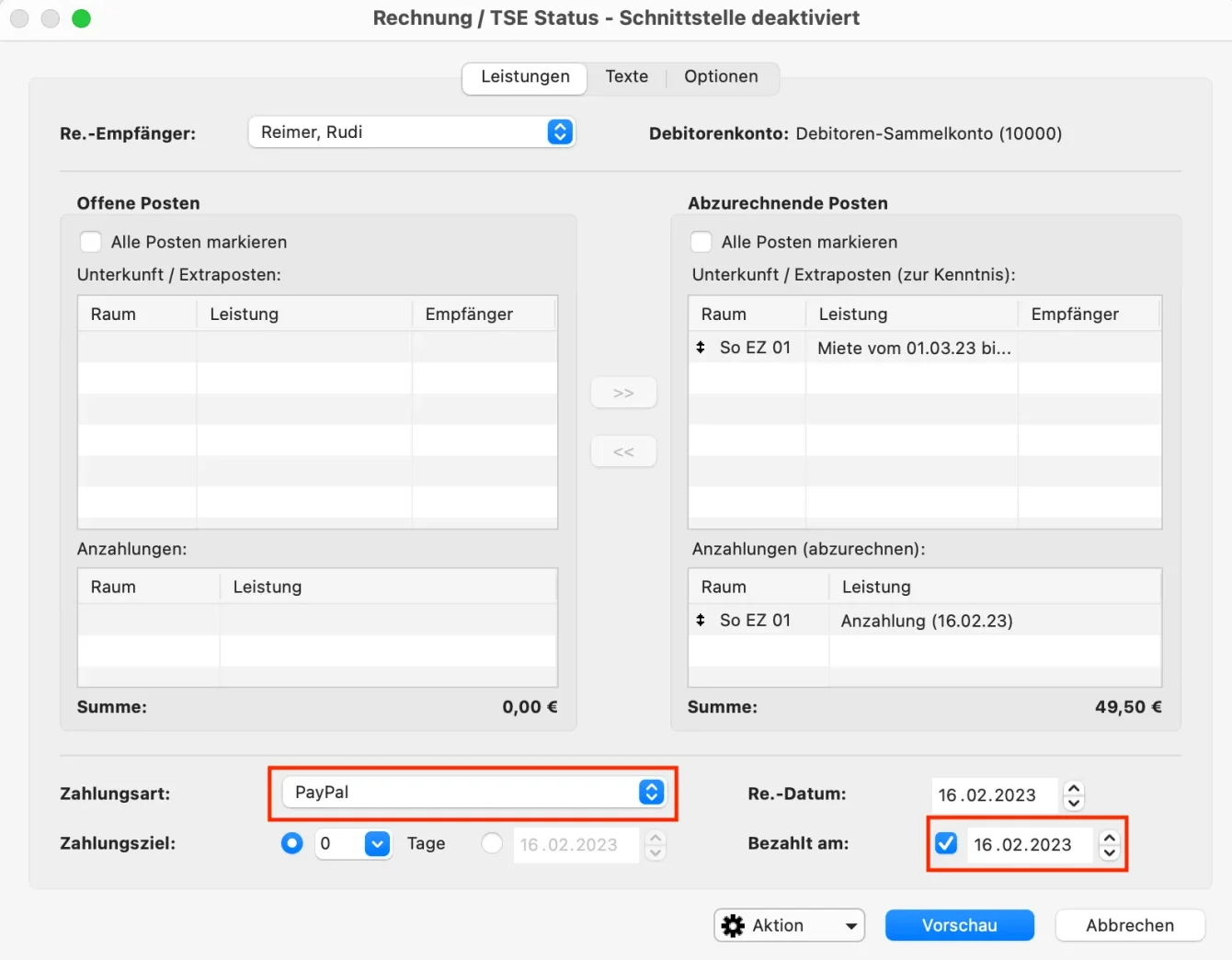Click the Bezahlt am date field
Image resolution: width=1232 pixels, height=960 pixels.
1029,844
